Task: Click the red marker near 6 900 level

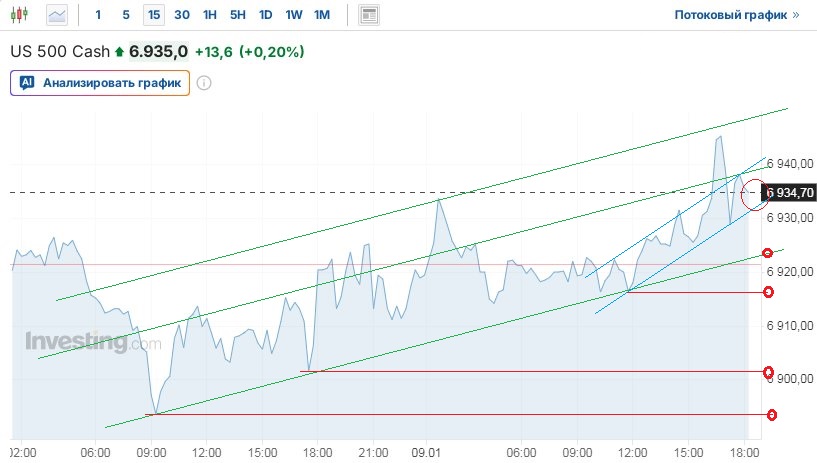Action: pos(768,372)
